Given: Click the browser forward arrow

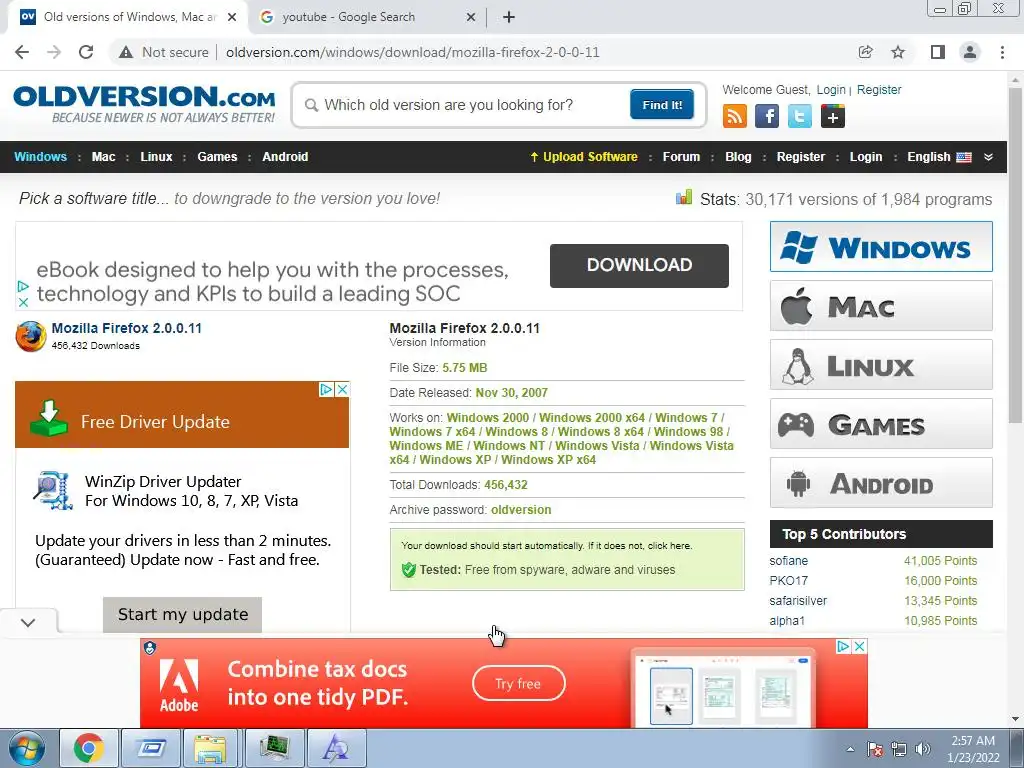Looking at the screenshot, I should pyautogui.click(x=54, y=52).
